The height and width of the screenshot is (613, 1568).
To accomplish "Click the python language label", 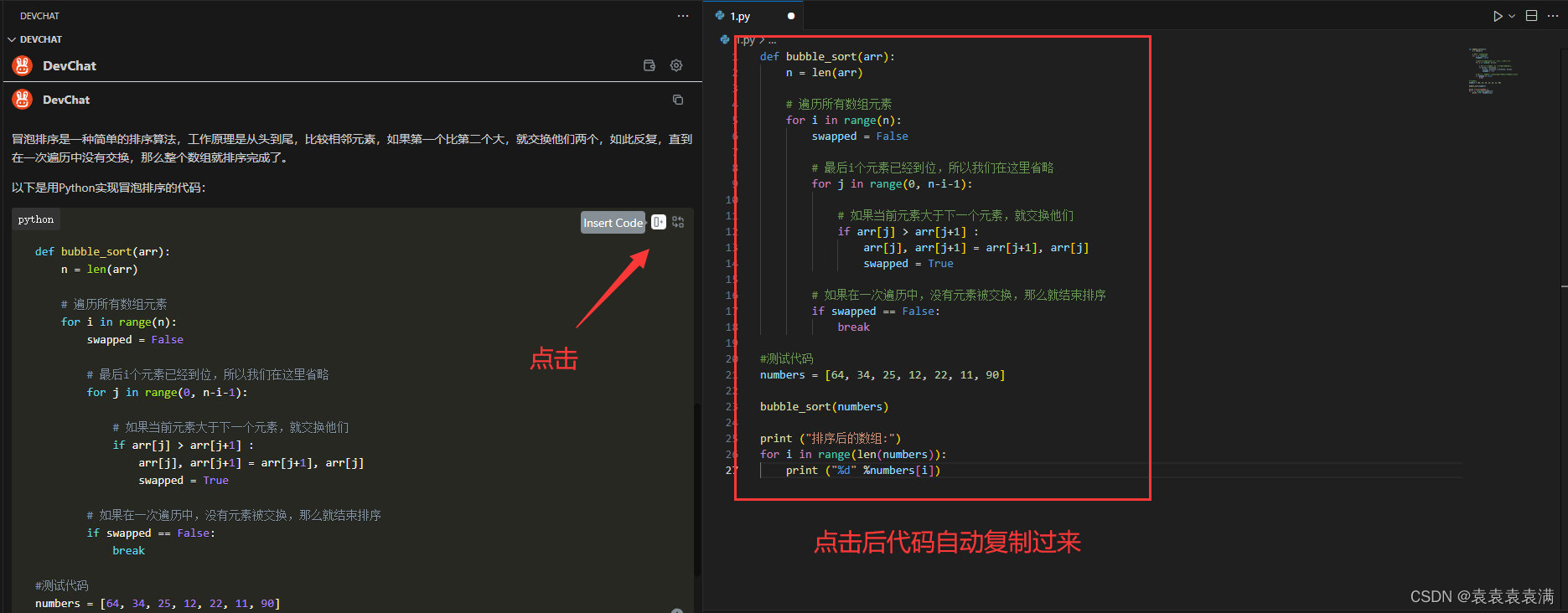I will 36,219.
